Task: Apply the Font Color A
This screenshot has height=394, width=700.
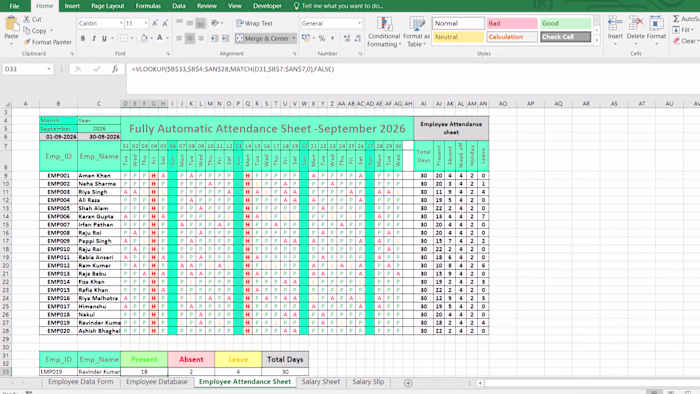Action: coord(159,38)
